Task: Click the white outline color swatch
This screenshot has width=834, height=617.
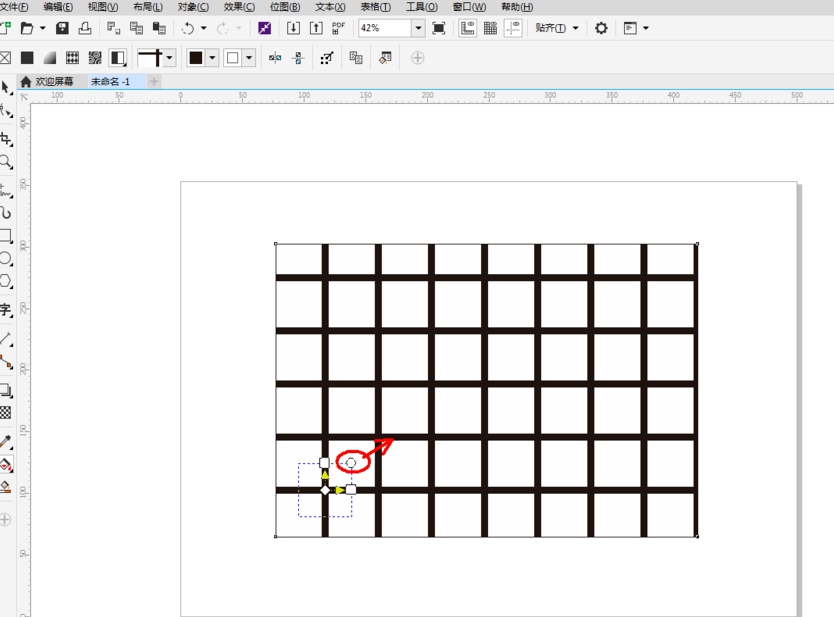Action: pos(233,58)
